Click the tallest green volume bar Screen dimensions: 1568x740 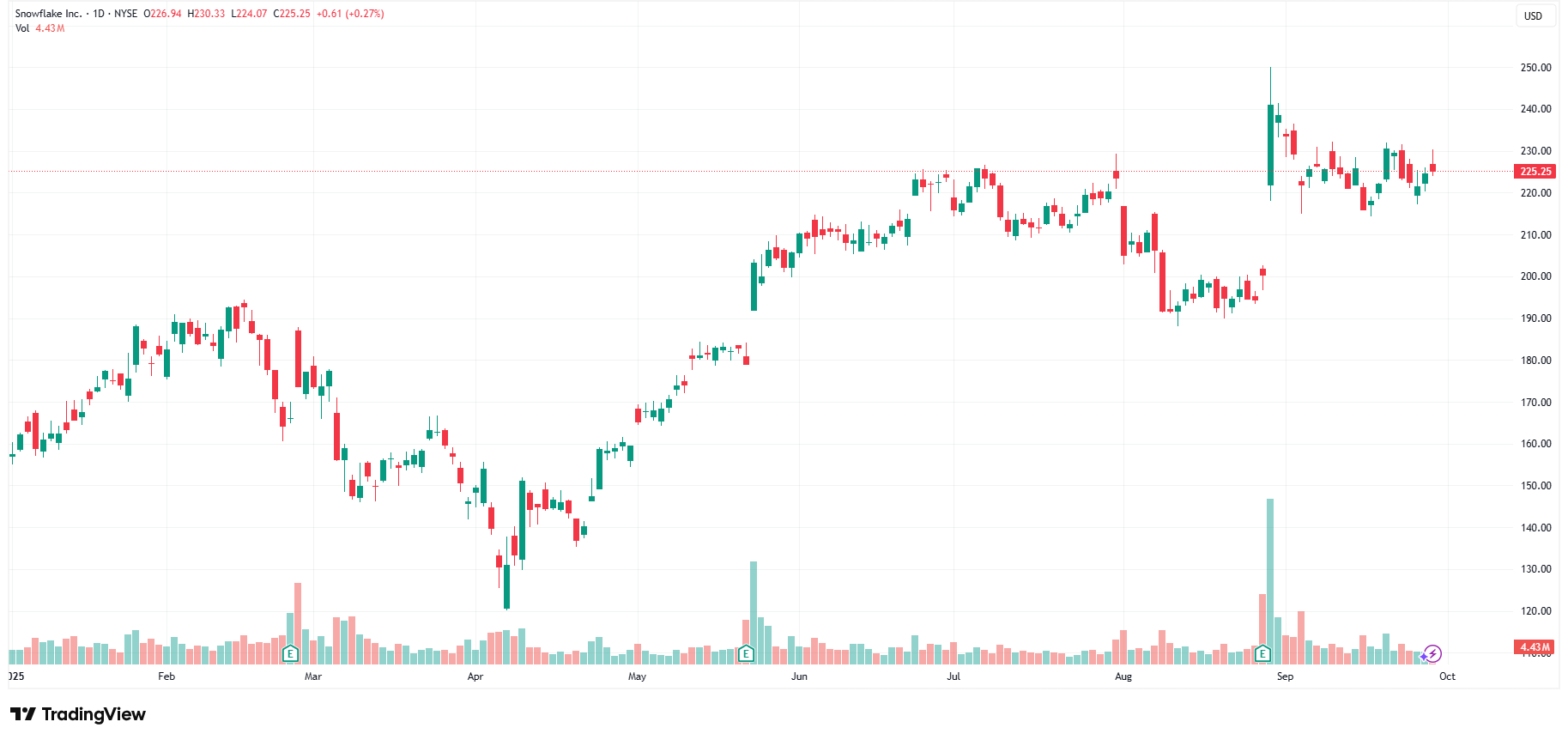[1270, 580]
